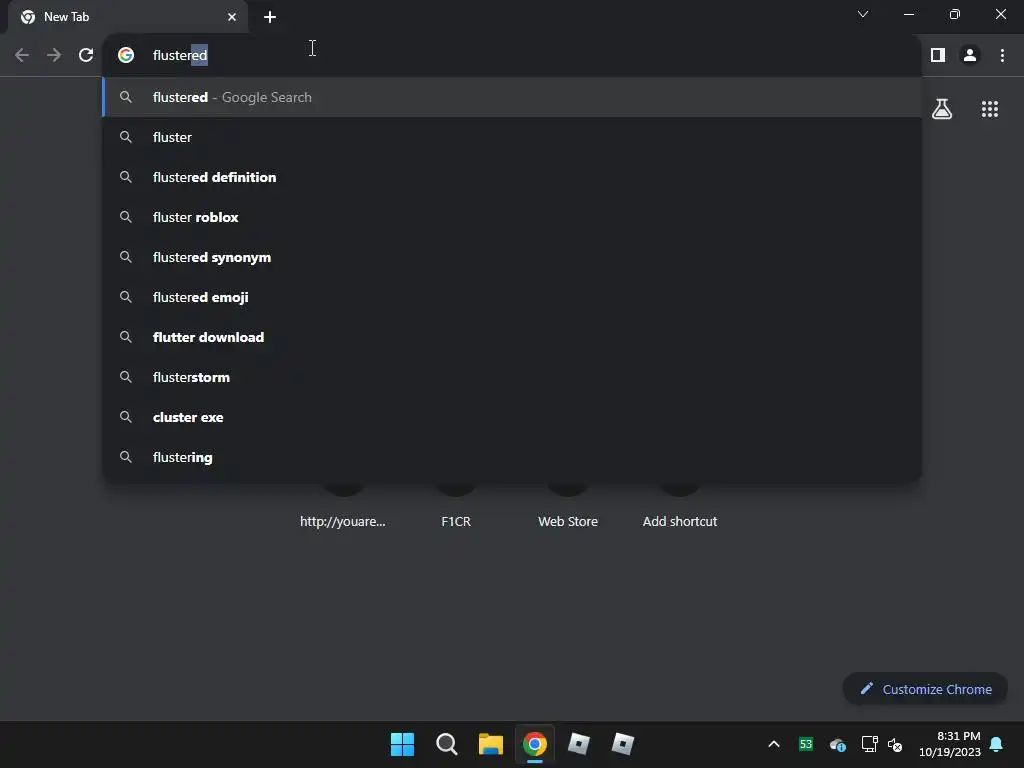Choose the flustered definition suggestion

tap(513, 177)
